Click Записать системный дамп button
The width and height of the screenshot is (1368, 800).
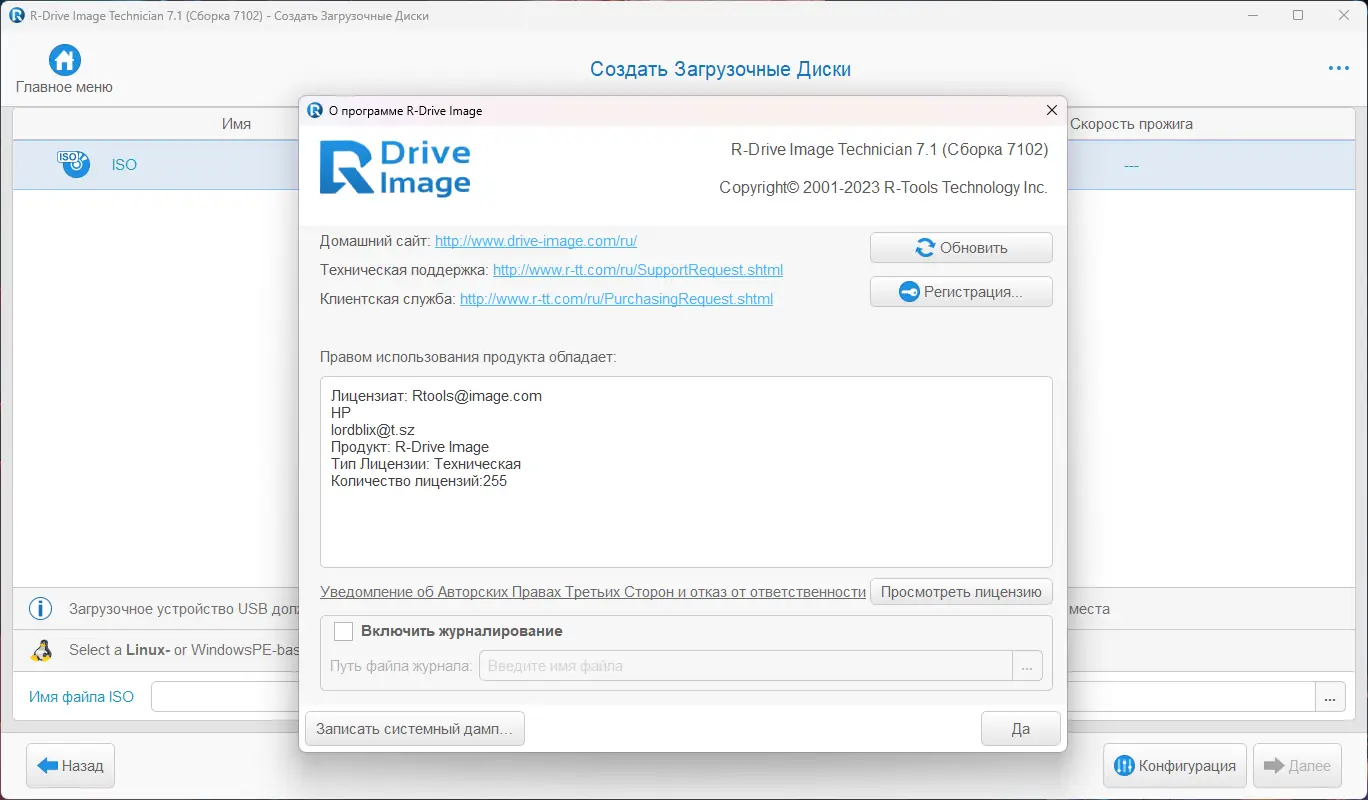click(414, 729)
